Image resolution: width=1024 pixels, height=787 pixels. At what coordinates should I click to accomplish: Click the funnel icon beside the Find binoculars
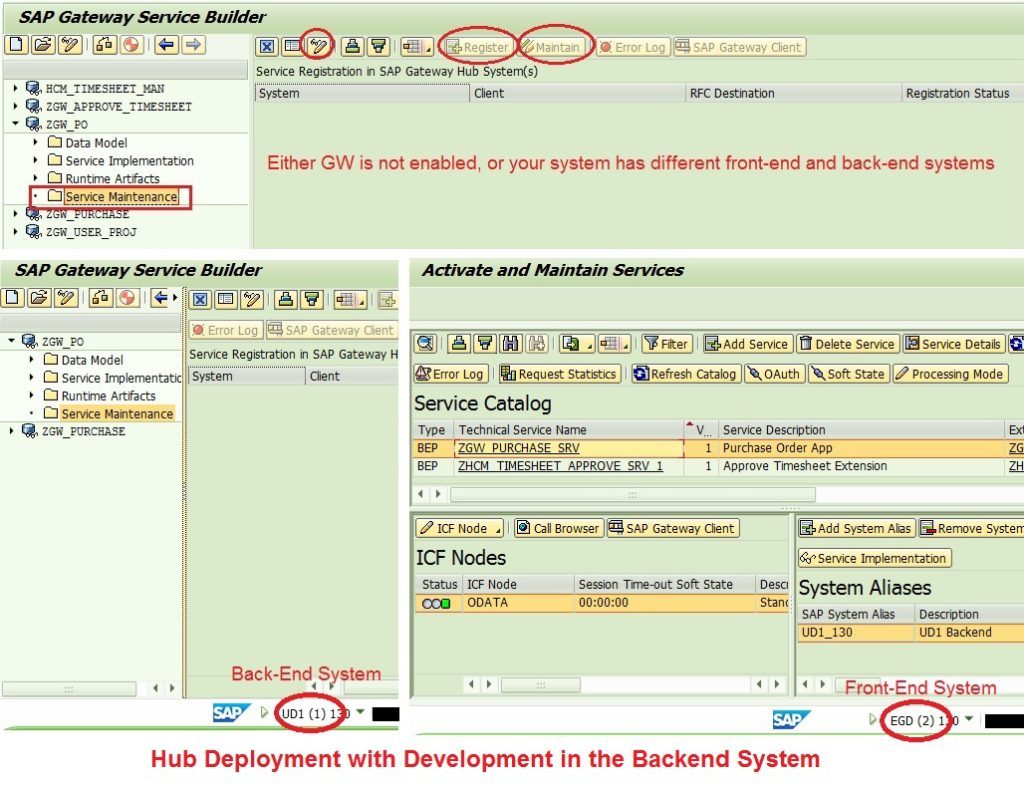point(485,344)
